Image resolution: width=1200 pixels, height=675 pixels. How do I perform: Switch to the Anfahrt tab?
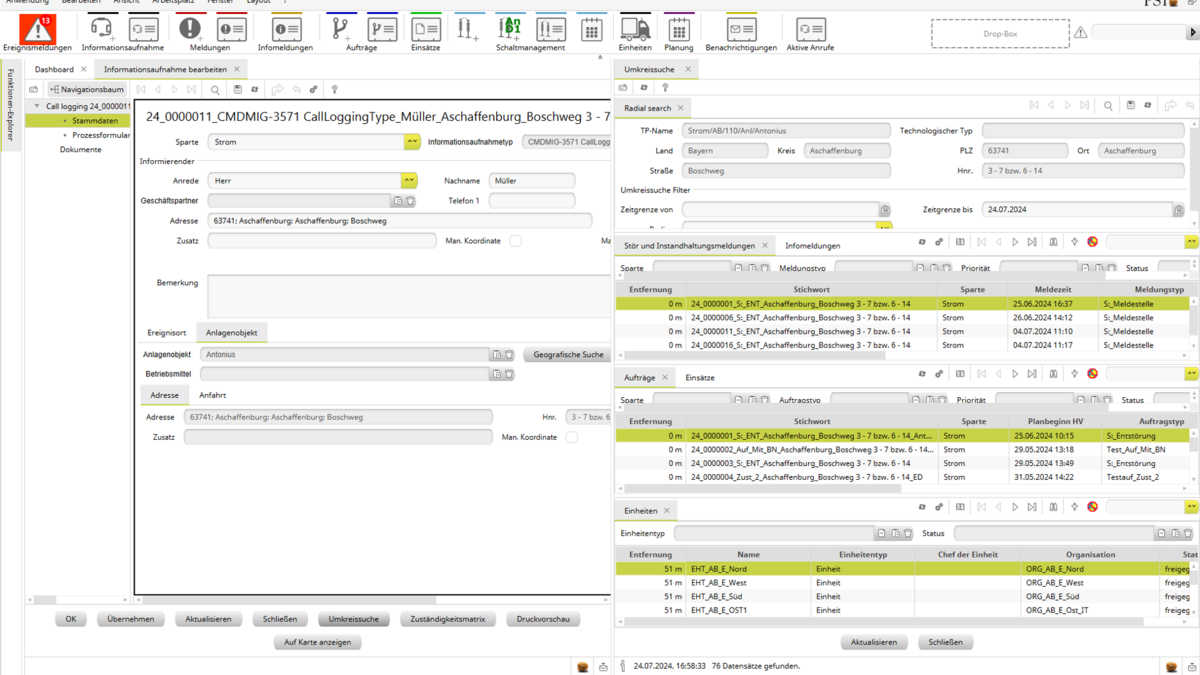[212, 395]
